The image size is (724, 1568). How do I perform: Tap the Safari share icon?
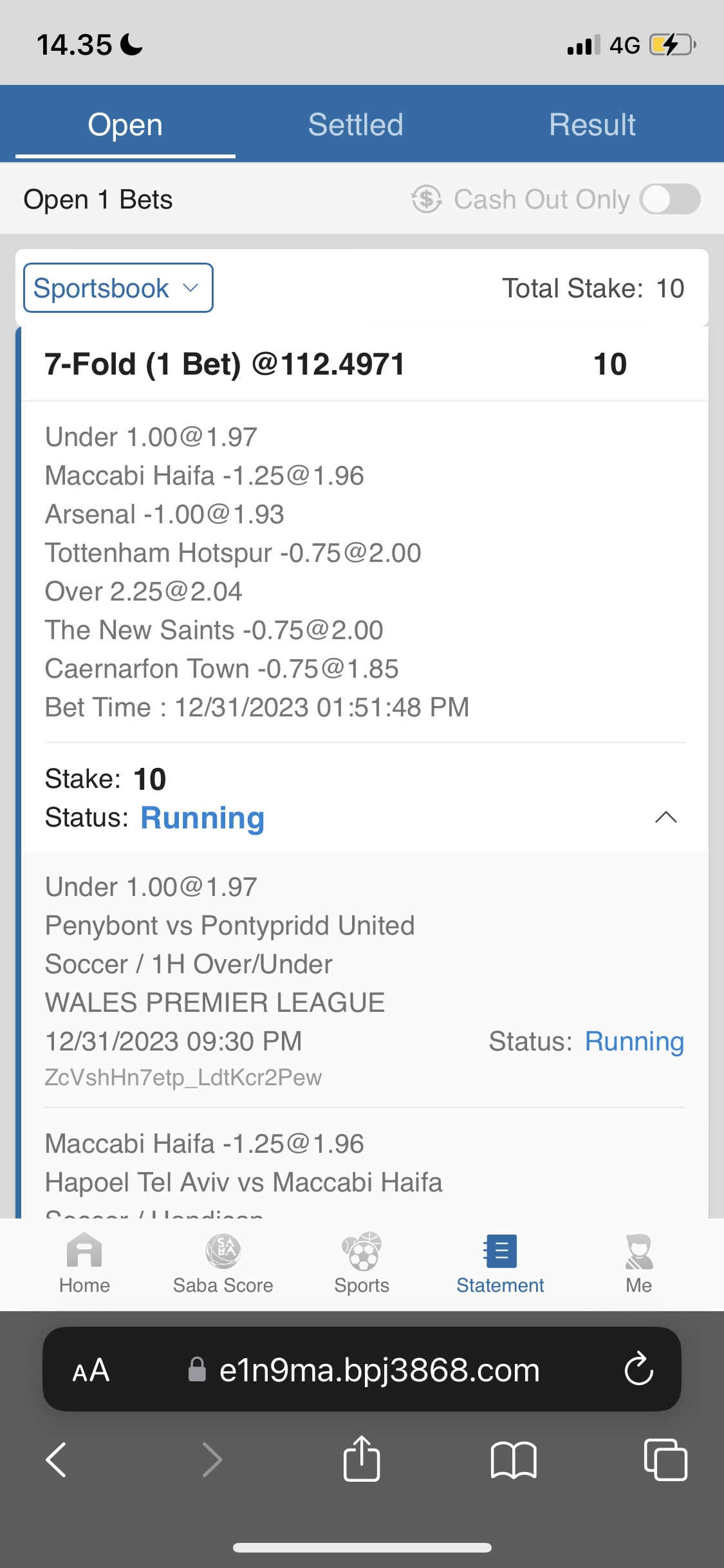(362, 1459)
